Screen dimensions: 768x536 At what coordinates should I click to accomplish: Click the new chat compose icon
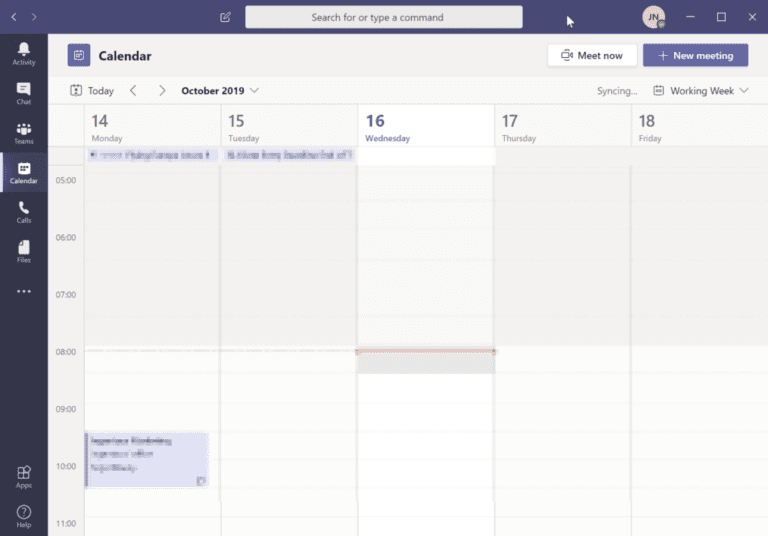point(225,17)
